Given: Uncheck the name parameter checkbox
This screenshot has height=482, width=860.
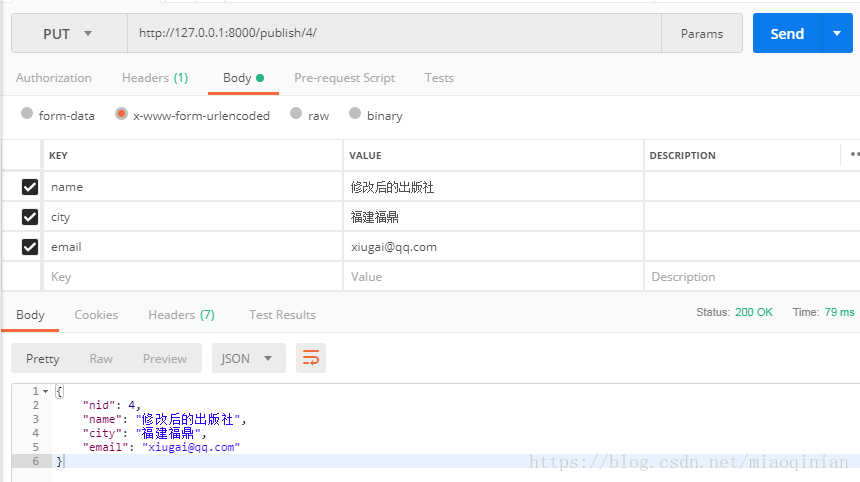Looking at the screenshot, I should (x=30, y=187).
